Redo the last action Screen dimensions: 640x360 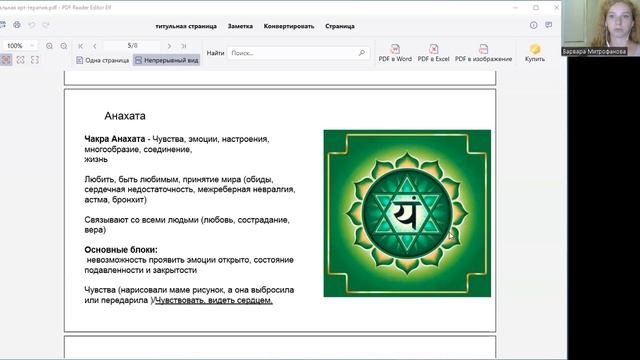46,25
